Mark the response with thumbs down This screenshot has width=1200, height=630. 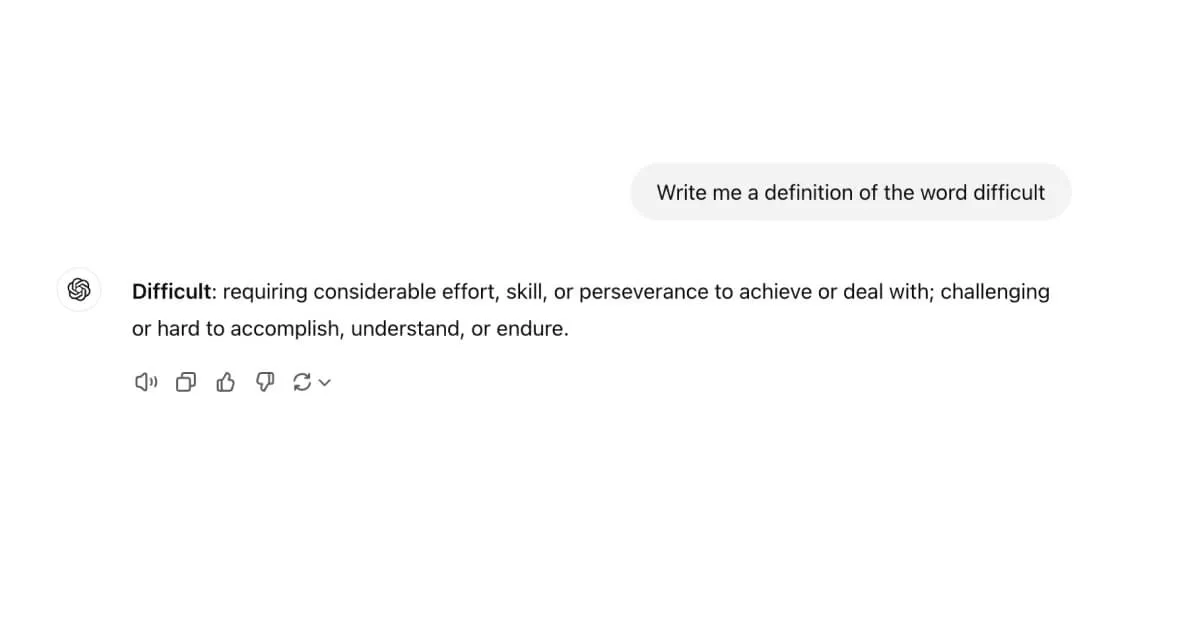[265, 382]
